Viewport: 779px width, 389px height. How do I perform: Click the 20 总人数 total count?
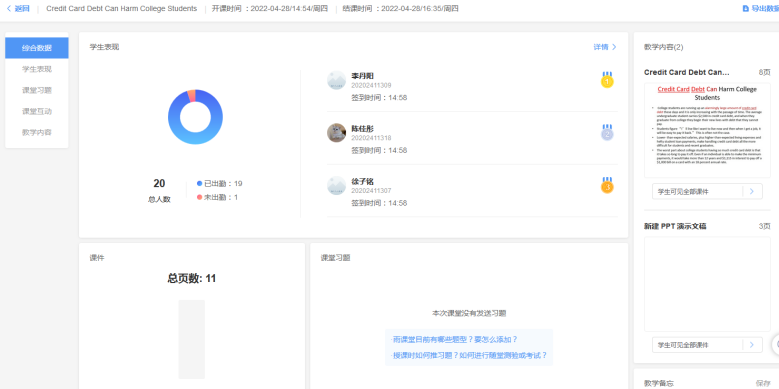[159, 190]
